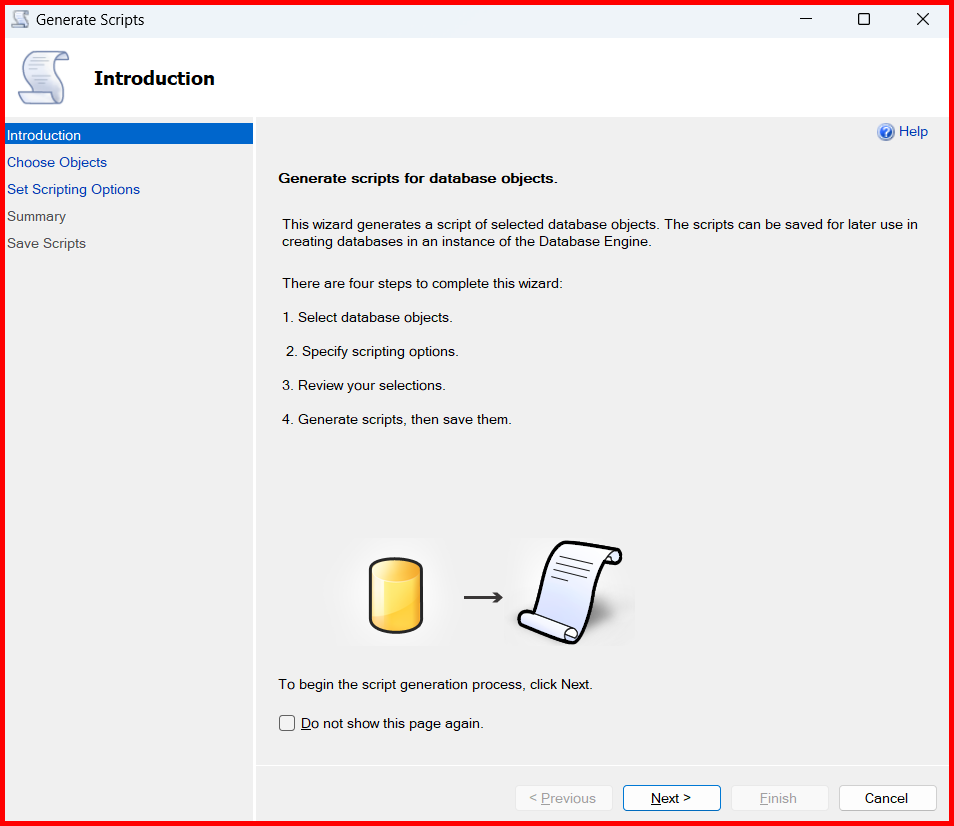
Task: Cancel the Generate Scripts wizard
Action: tap(887, 798)
